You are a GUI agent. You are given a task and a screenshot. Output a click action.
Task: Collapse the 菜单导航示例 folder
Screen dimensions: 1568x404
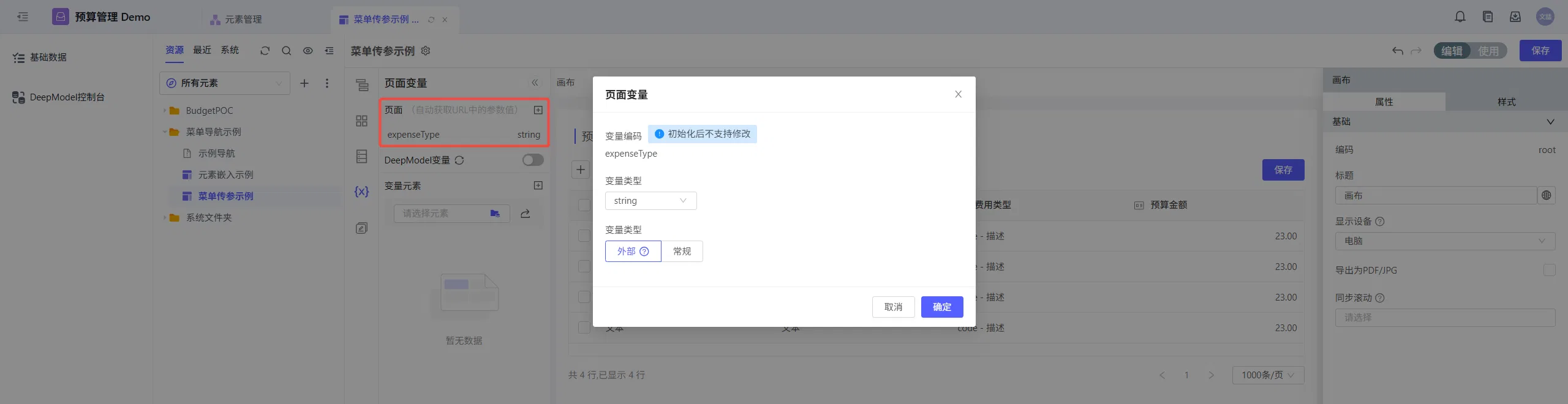(x=165, y=132)
